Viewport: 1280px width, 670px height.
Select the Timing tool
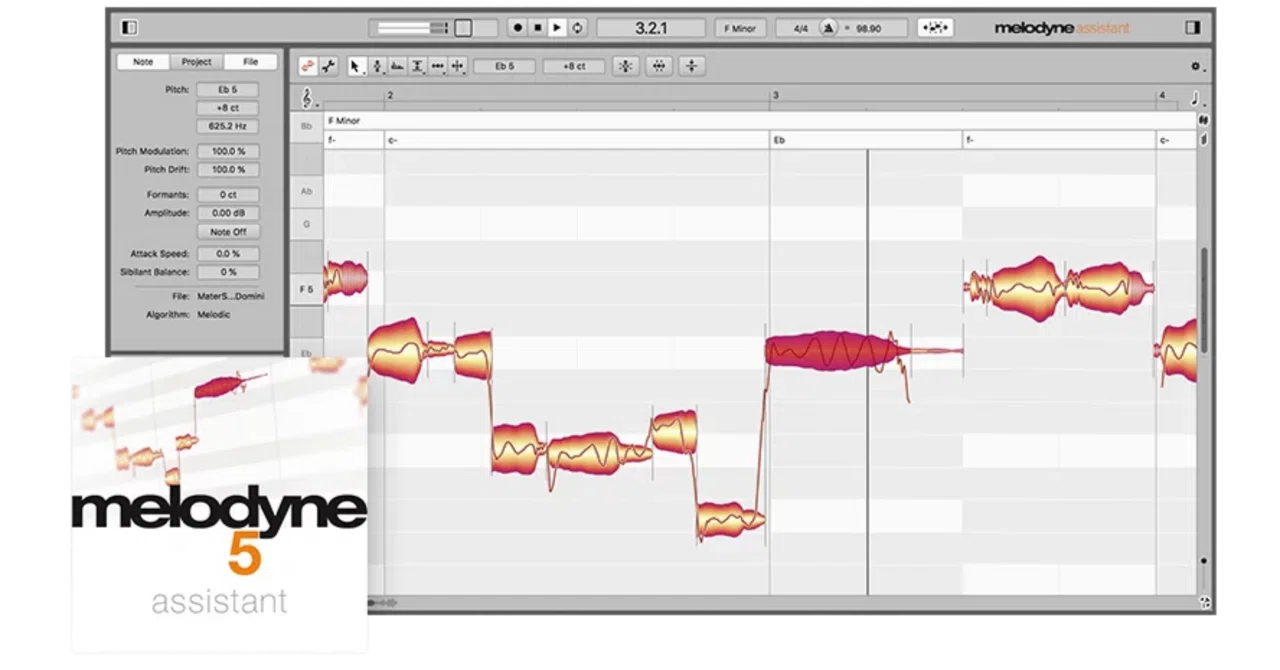click(x=438, y=66)
